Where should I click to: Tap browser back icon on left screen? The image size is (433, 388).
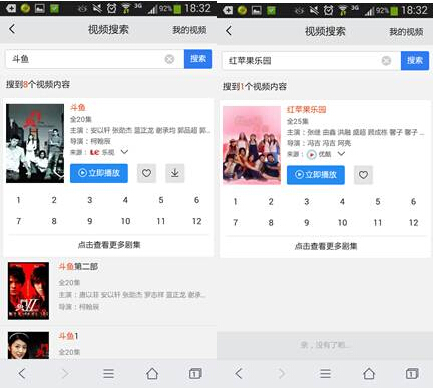pyautogui.click(x=22, y=374)
